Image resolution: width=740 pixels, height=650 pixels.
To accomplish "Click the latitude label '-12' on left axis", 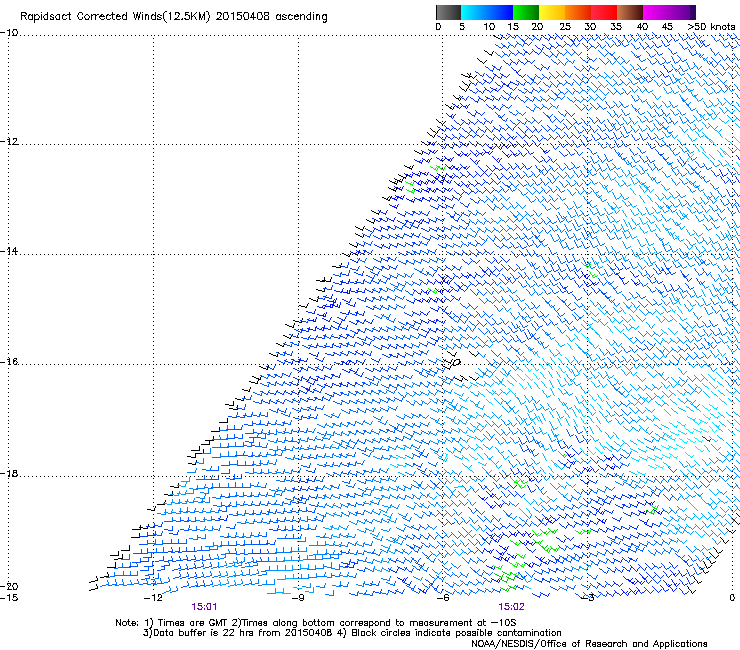I will 9,142.
